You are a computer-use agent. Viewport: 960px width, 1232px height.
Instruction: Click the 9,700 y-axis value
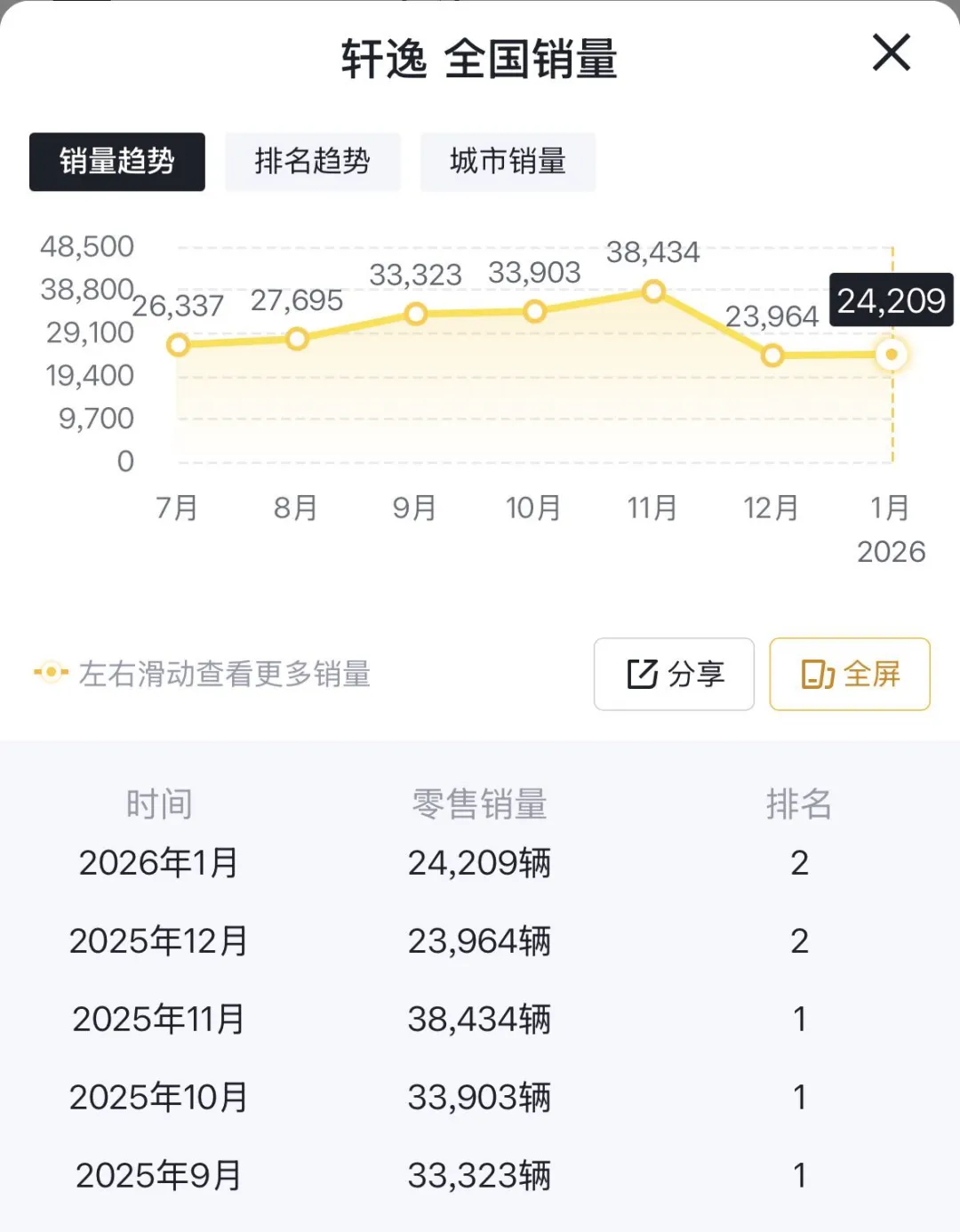point(96,418)
